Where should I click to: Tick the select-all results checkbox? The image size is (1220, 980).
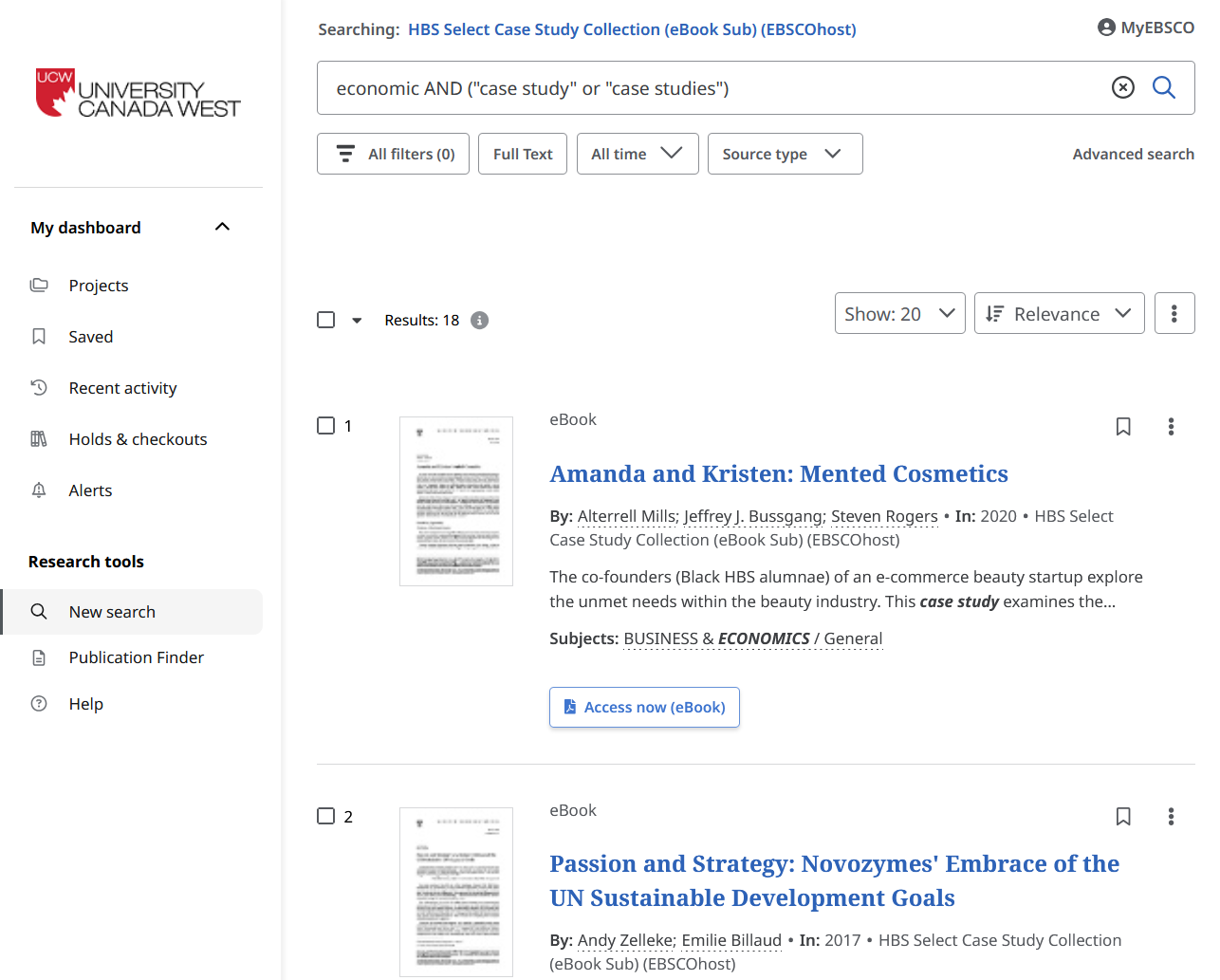coord(326,320)
